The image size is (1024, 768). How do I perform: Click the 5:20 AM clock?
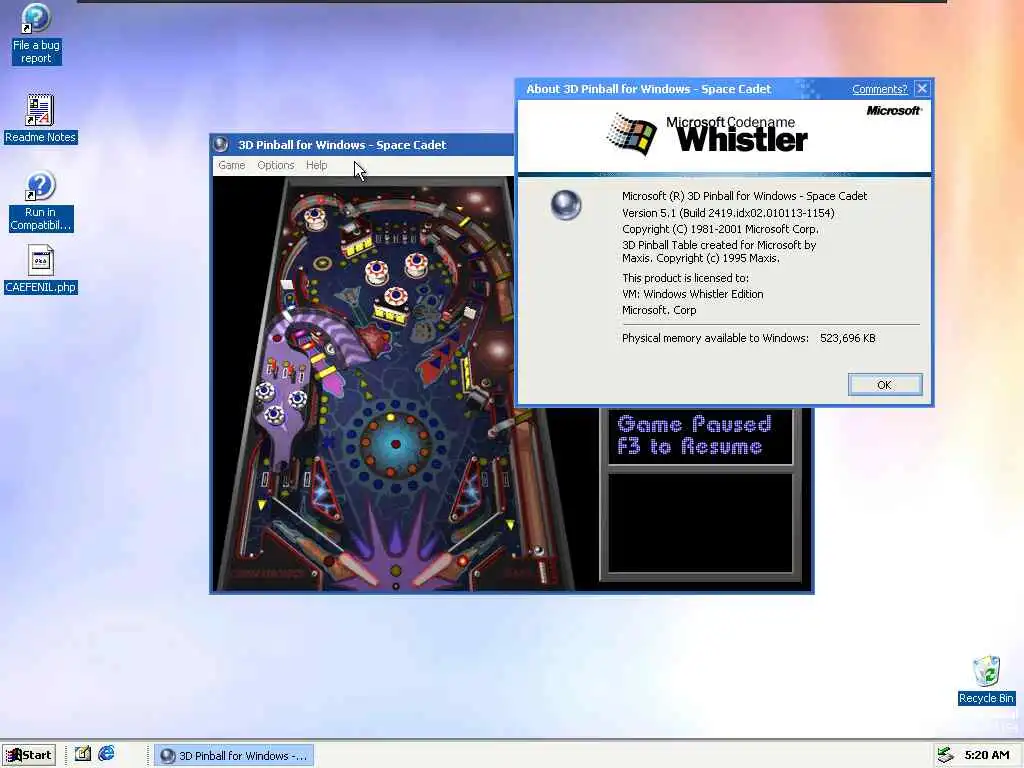click(x=987, y=755)
